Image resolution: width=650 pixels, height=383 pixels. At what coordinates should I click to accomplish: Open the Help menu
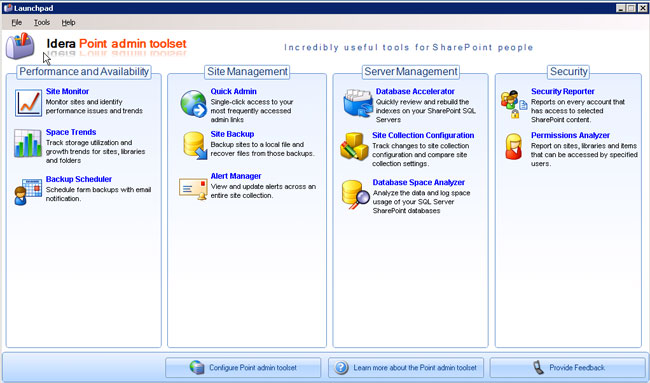coord(68,22)
